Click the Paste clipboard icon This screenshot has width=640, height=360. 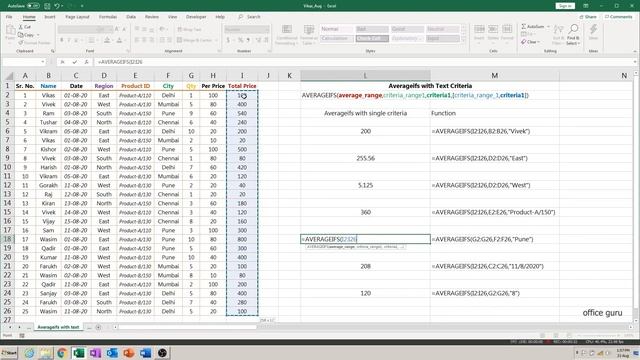pyautogui.click(x=10, y=31)
